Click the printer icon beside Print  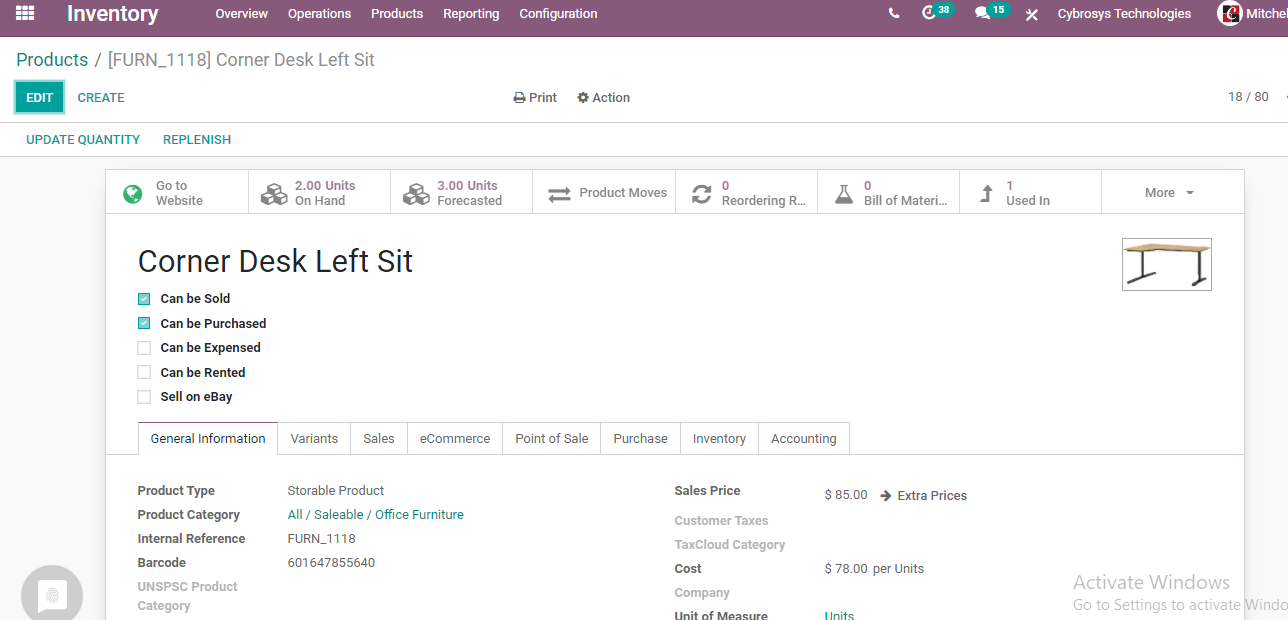click(519, 98)
